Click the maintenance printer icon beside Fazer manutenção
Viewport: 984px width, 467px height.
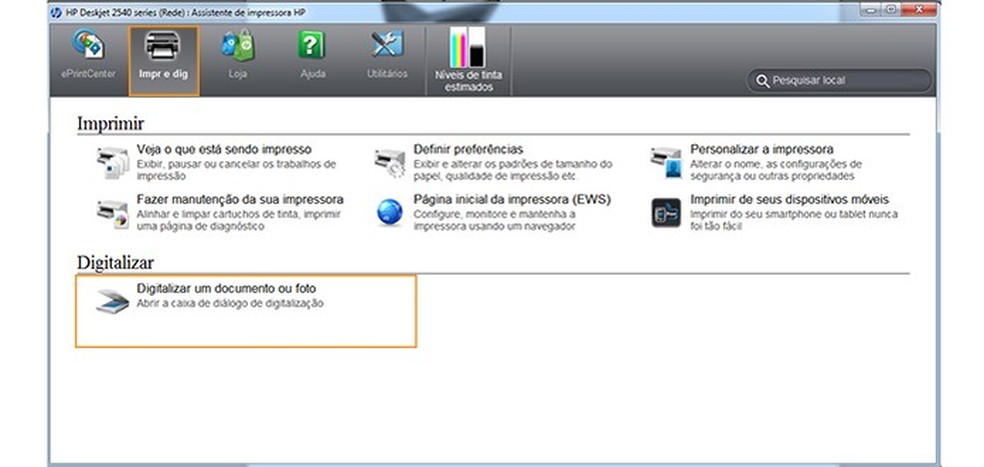coord(113,213)
